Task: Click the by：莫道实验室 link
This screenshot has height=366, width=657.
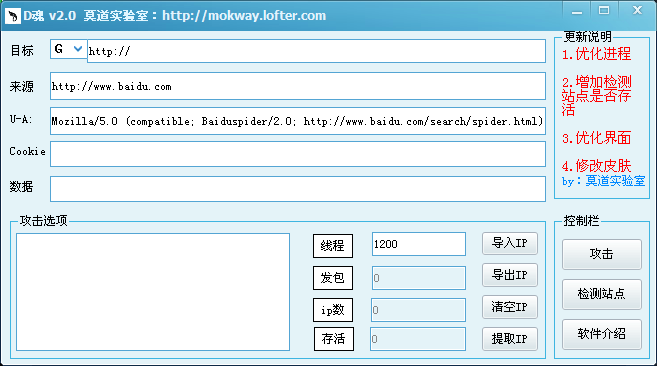Action: coord(603,181)
